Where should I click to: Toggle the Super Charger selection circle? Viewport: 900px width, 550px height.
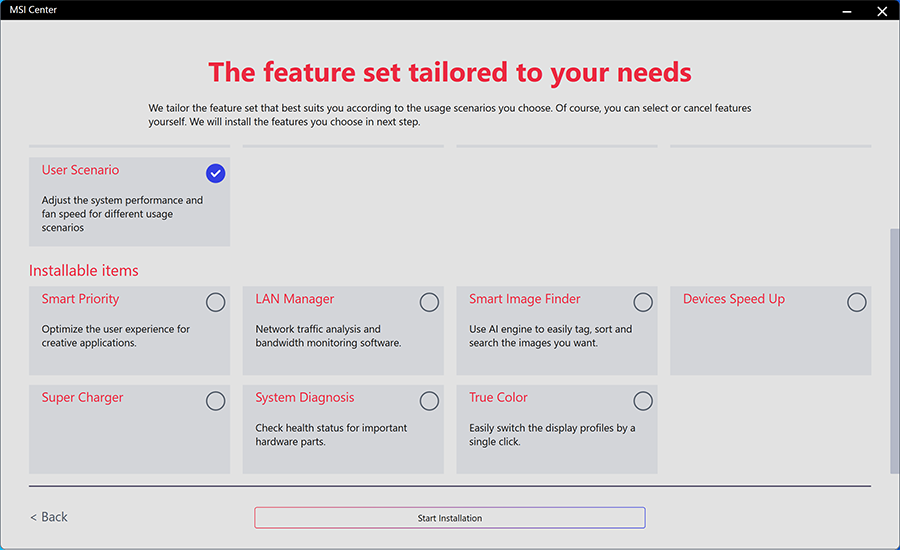tap(215, 401)
